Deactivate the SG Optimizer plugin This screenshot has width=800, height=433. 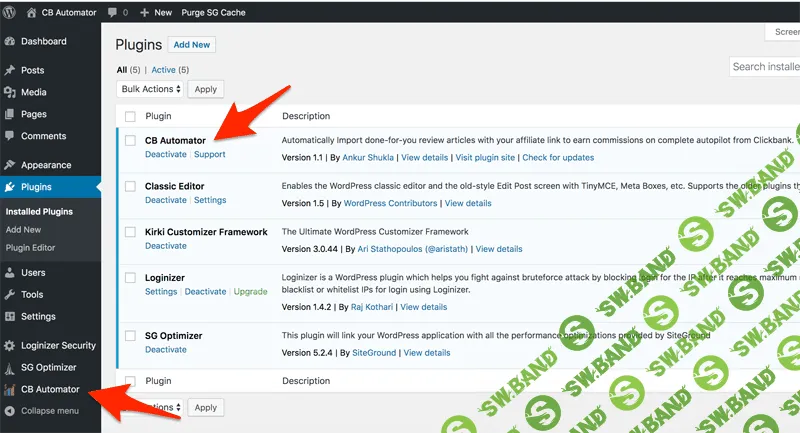coord(165,350)
